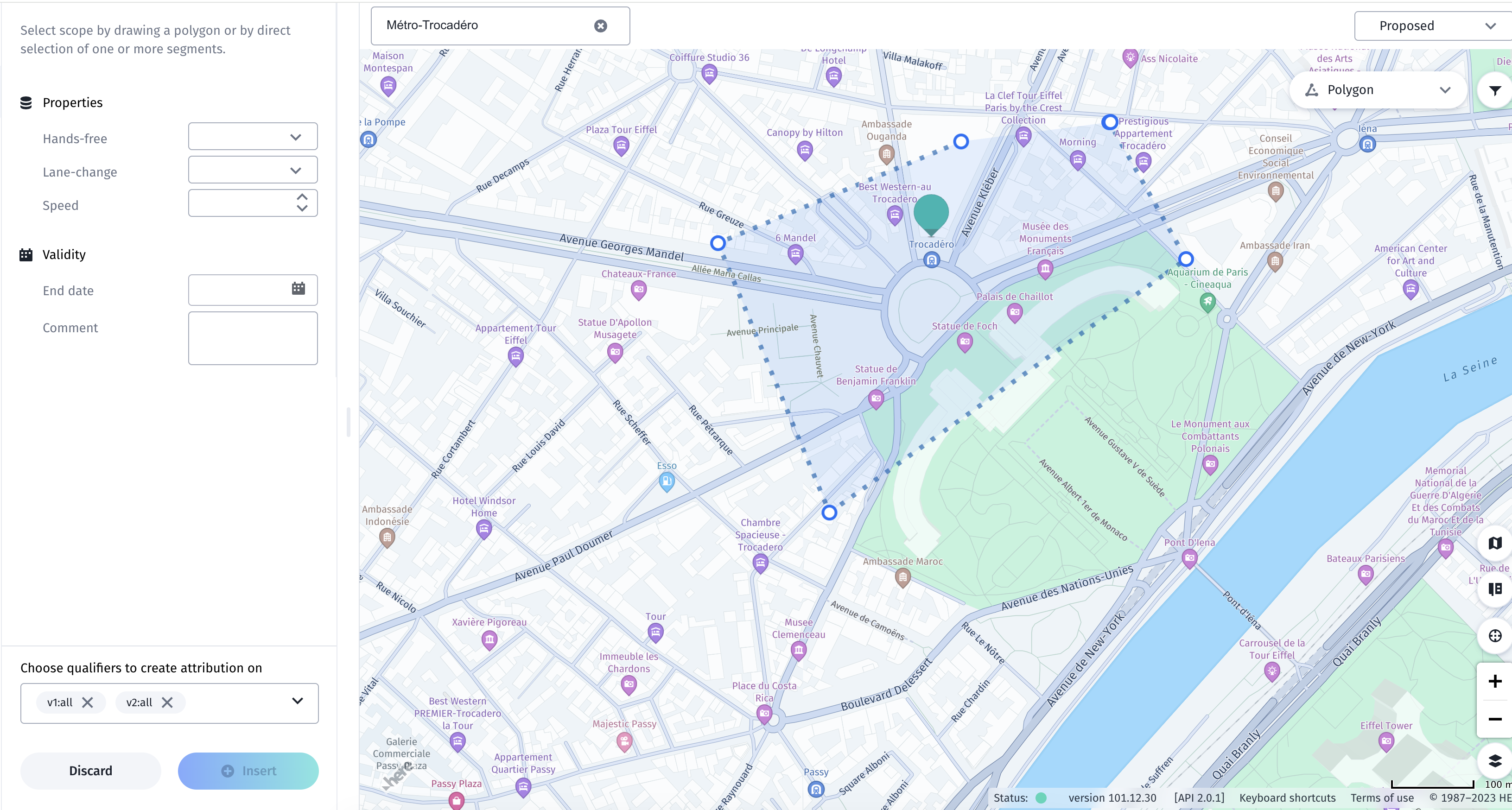Click the Aquarium de Paris marker
This screenshot has width=1512, height=810.
[1207, 302]
